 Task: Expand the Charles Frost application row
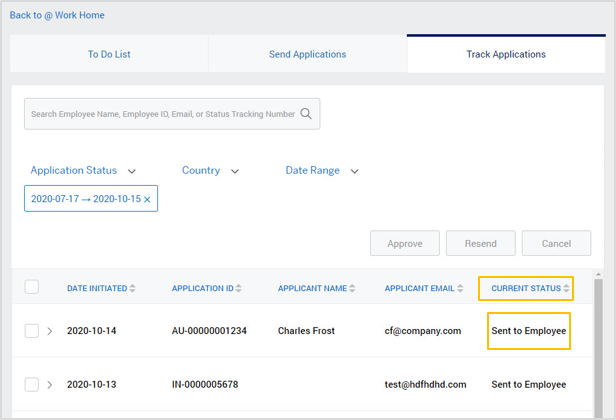(x=50, y=331)
